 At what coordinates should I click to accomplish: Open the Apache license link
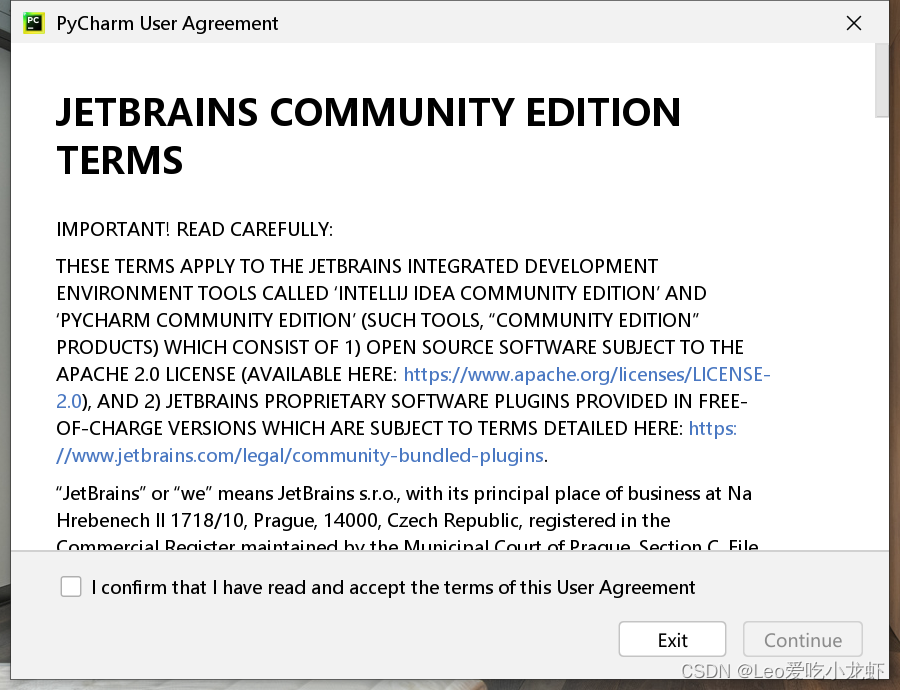[x=587, y=374]
